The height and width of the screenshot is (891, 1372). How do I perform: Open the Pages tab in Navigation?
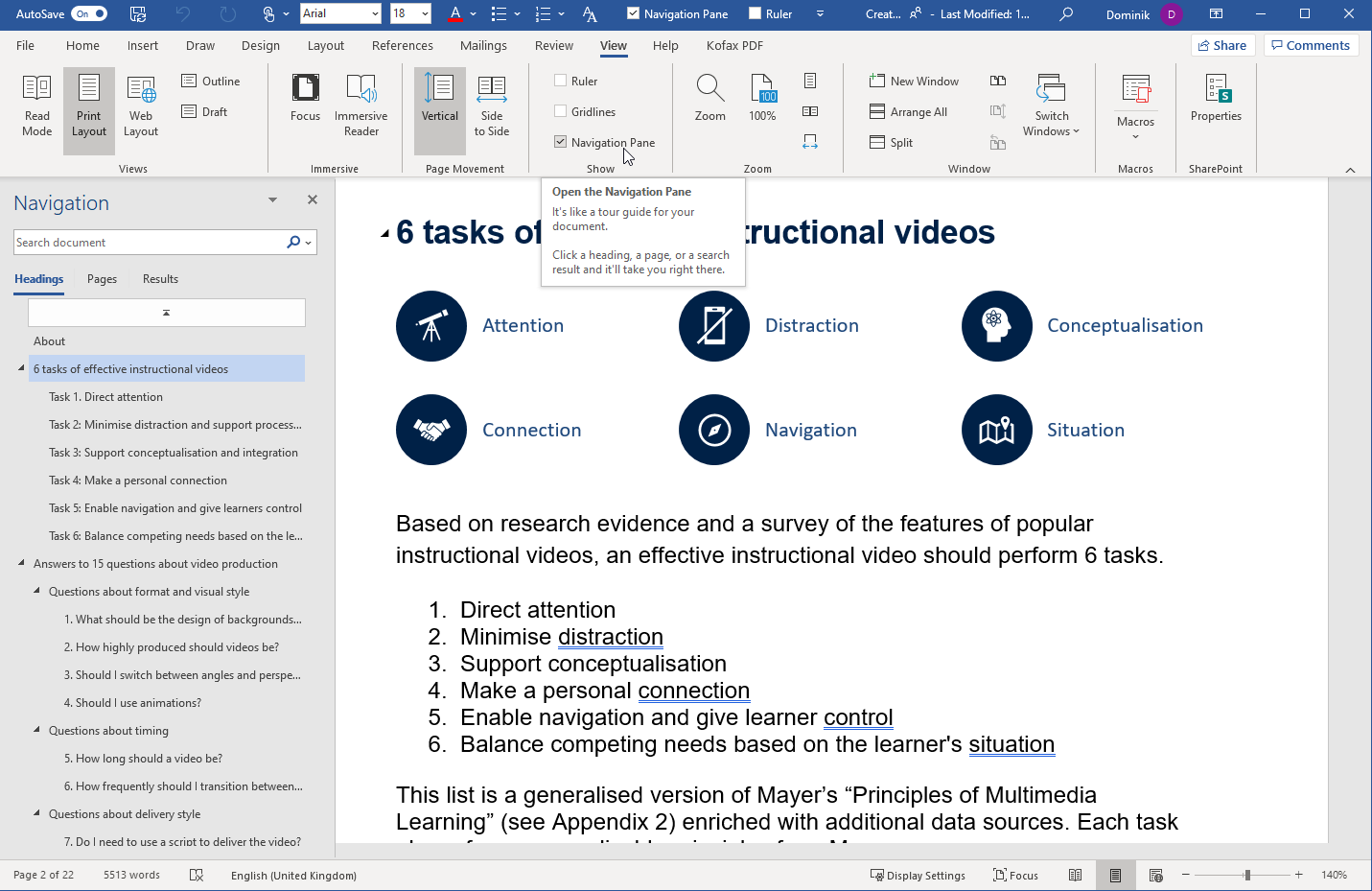click(x=102, y=279)
